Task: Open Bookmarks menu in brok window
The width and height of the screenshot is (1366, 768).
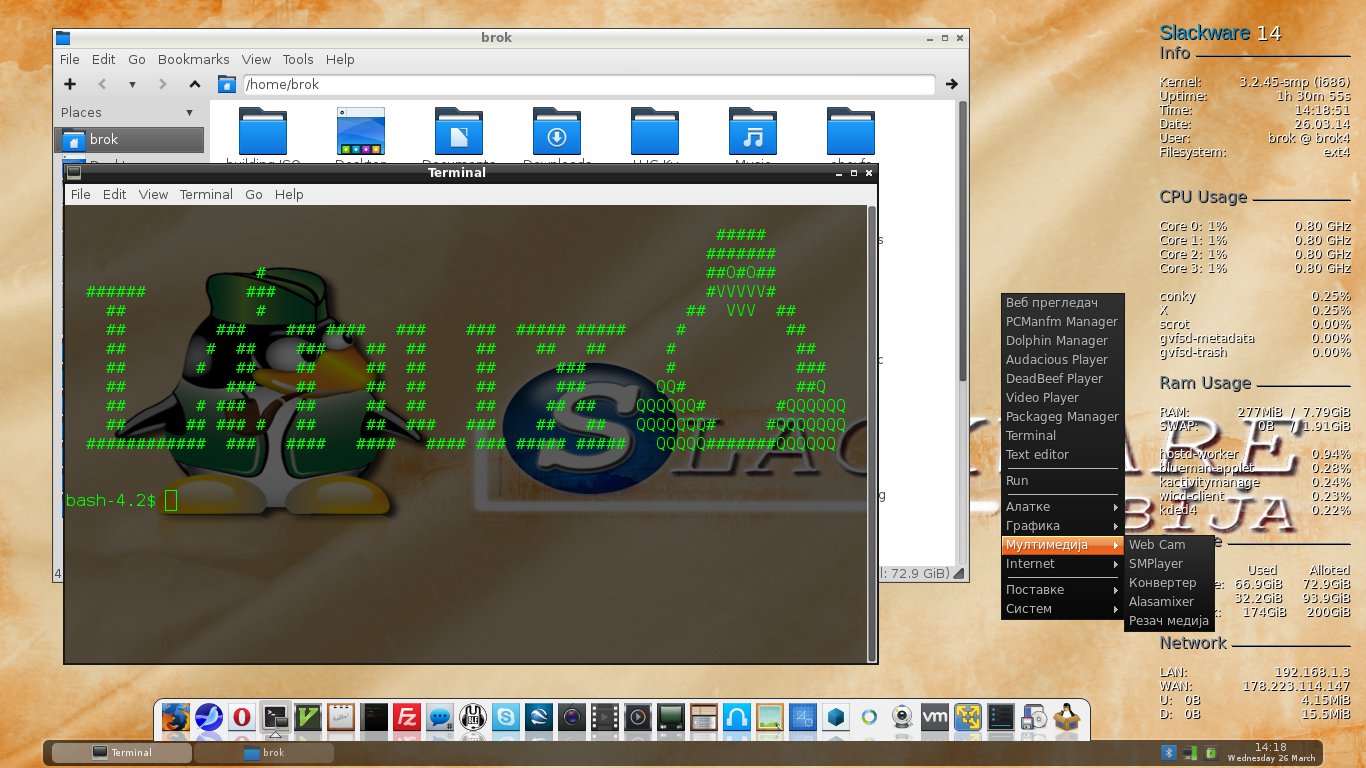Action: pyautogui.click(x=193, y=60)
